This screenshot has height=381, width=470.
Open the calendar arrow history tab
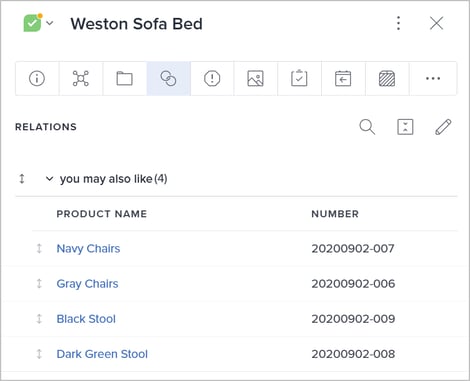point(343,79)
